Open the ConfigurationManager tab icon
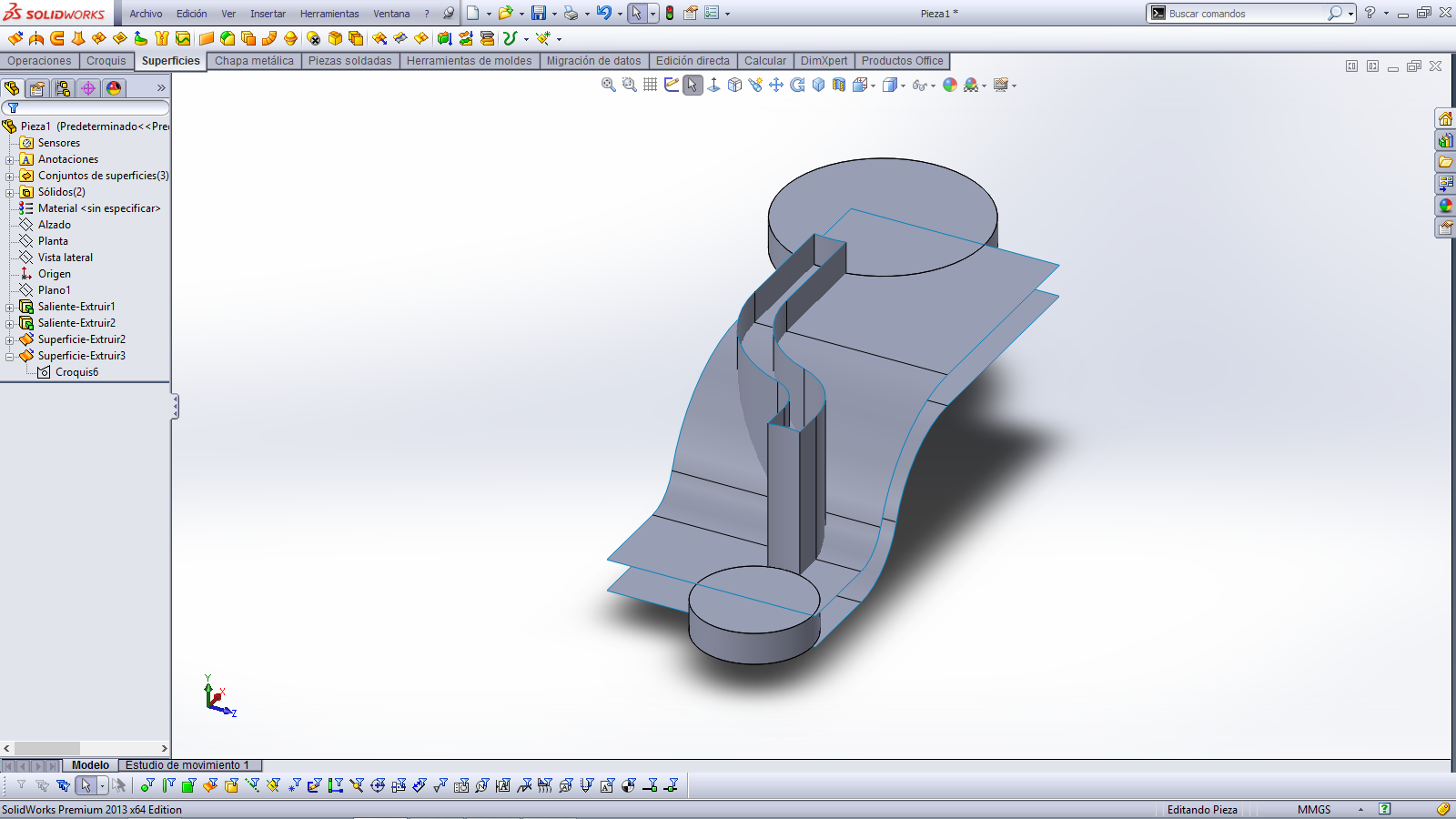Image resolution: width=1456 pixels, height=819 pixels. point(63,88)
